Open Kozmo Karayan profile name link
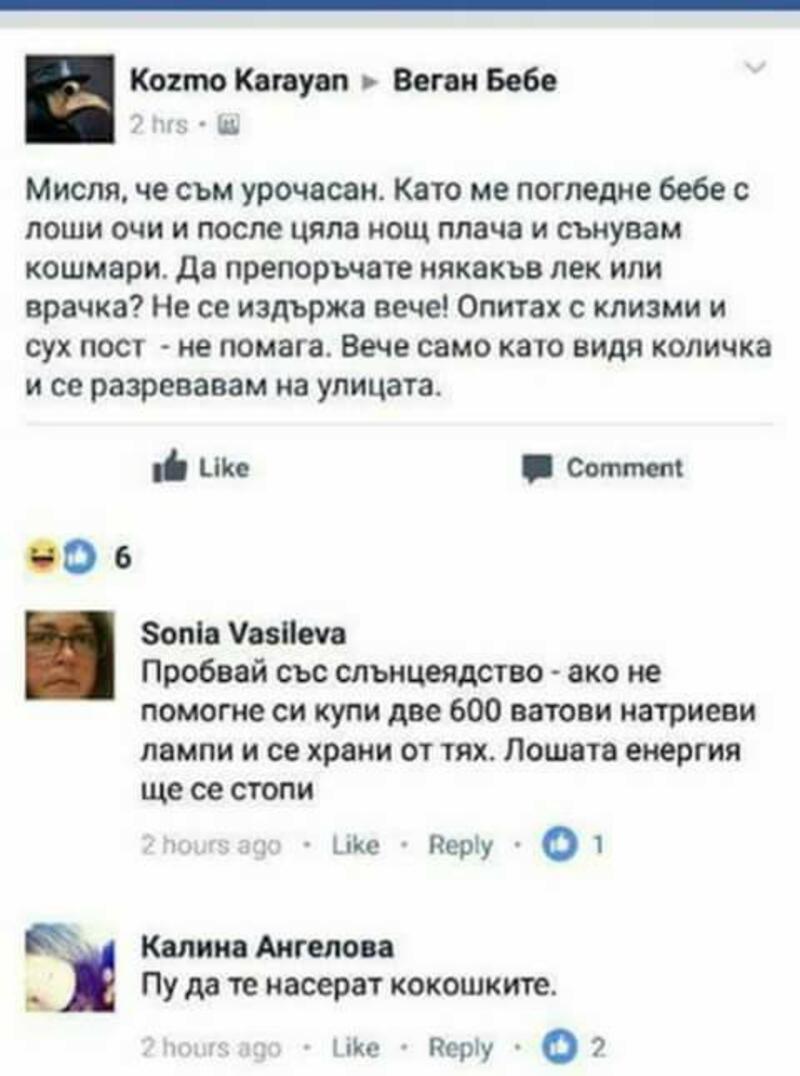The width and height of the screenshot is (800, 1076). pos(239,82)
